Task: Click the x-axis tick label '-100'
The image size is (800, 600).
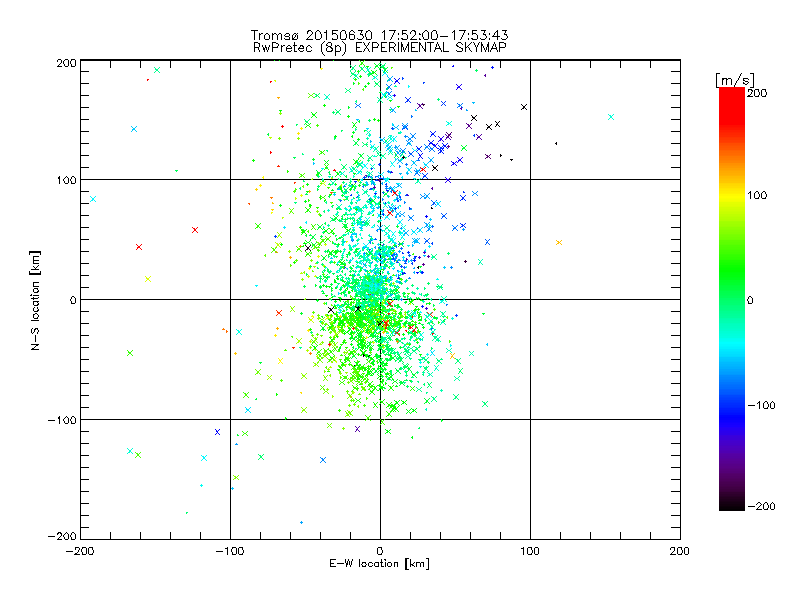Action: pyautogui.click(x=230, y=551)
